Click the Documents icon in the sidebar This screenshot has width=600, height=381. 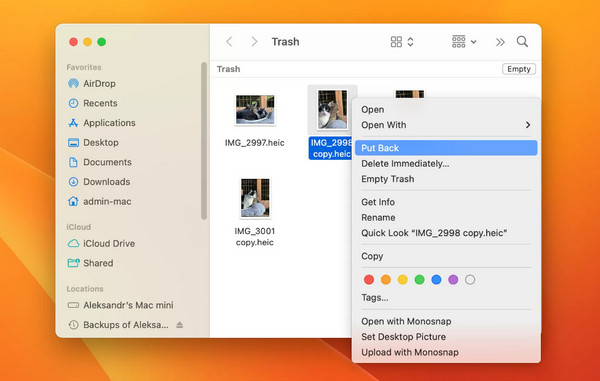tap(73, 162)
